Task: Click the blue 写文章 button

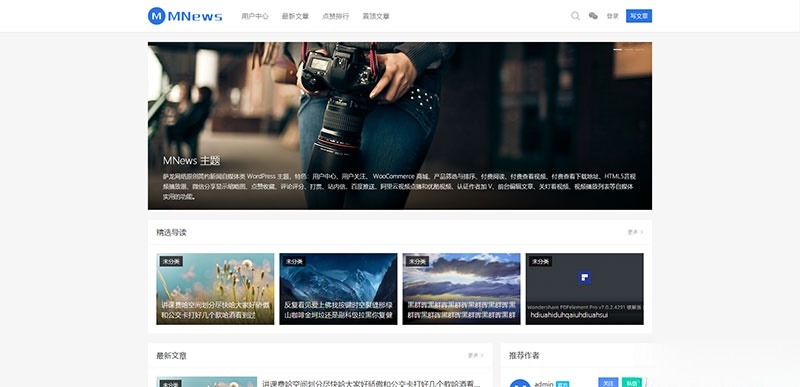Action: 639,16
